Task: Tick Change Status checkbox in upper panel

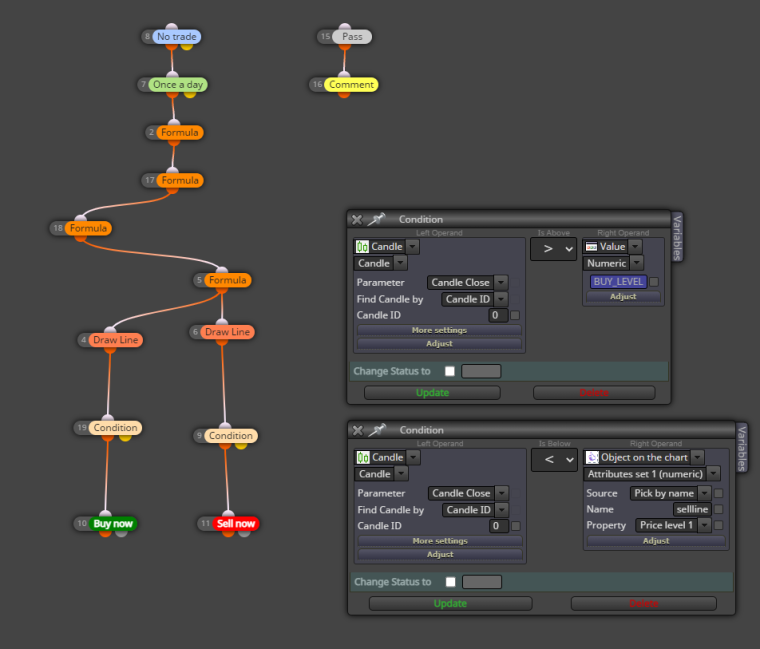Action: coord(450,371)
